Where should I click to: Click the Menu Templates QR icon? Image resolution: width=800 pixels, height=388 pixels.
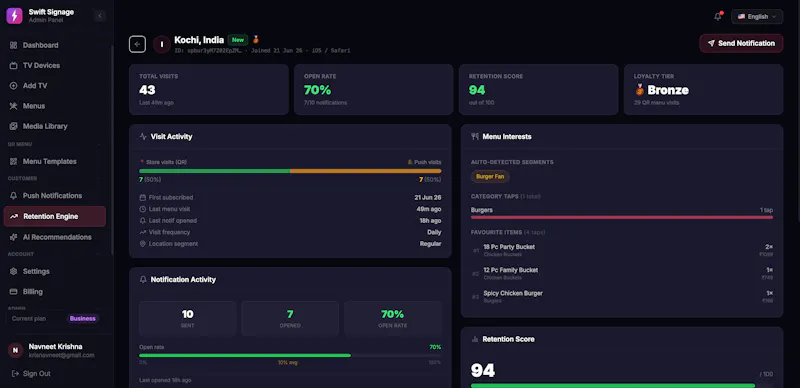pos(14,161)
